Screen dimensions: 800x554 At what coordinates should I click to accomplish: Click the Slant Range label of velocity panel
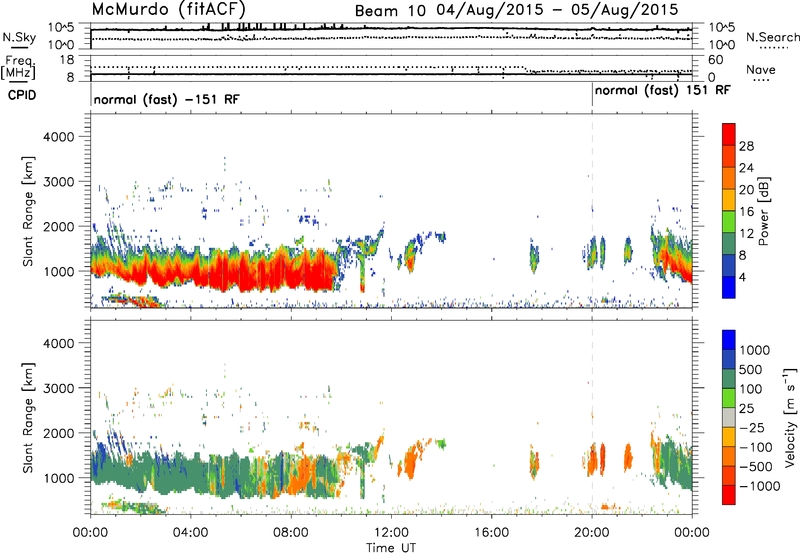(x=28, y=418)
